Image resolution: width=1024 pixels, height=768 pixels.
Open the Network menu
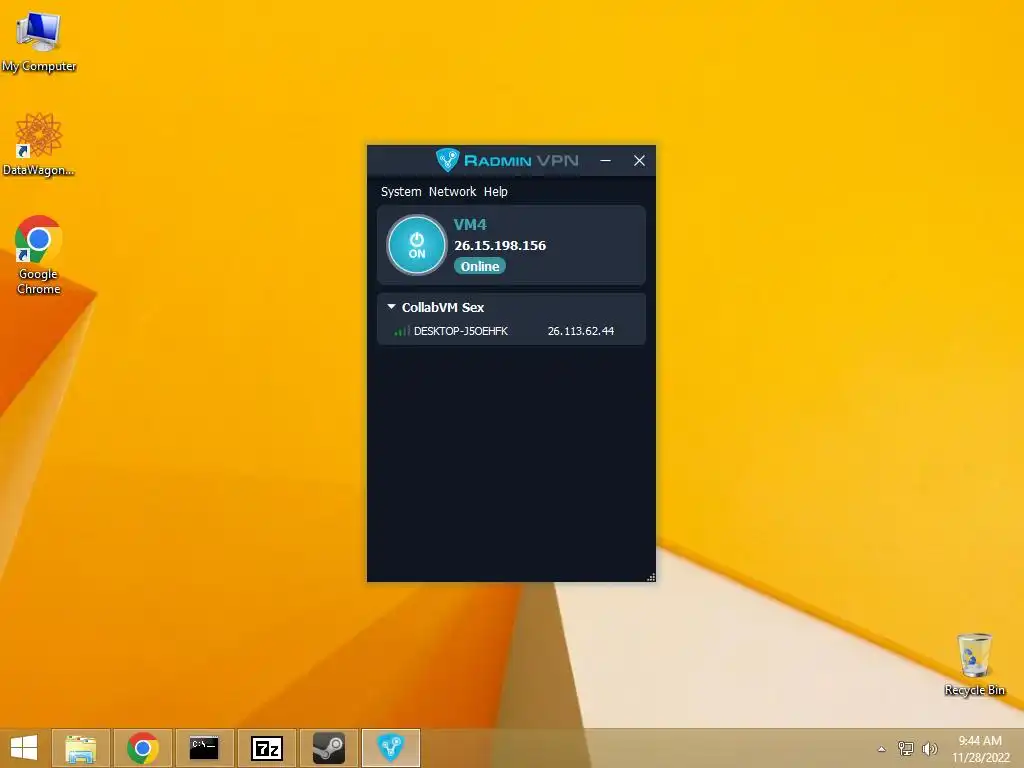tap(453, 191)
